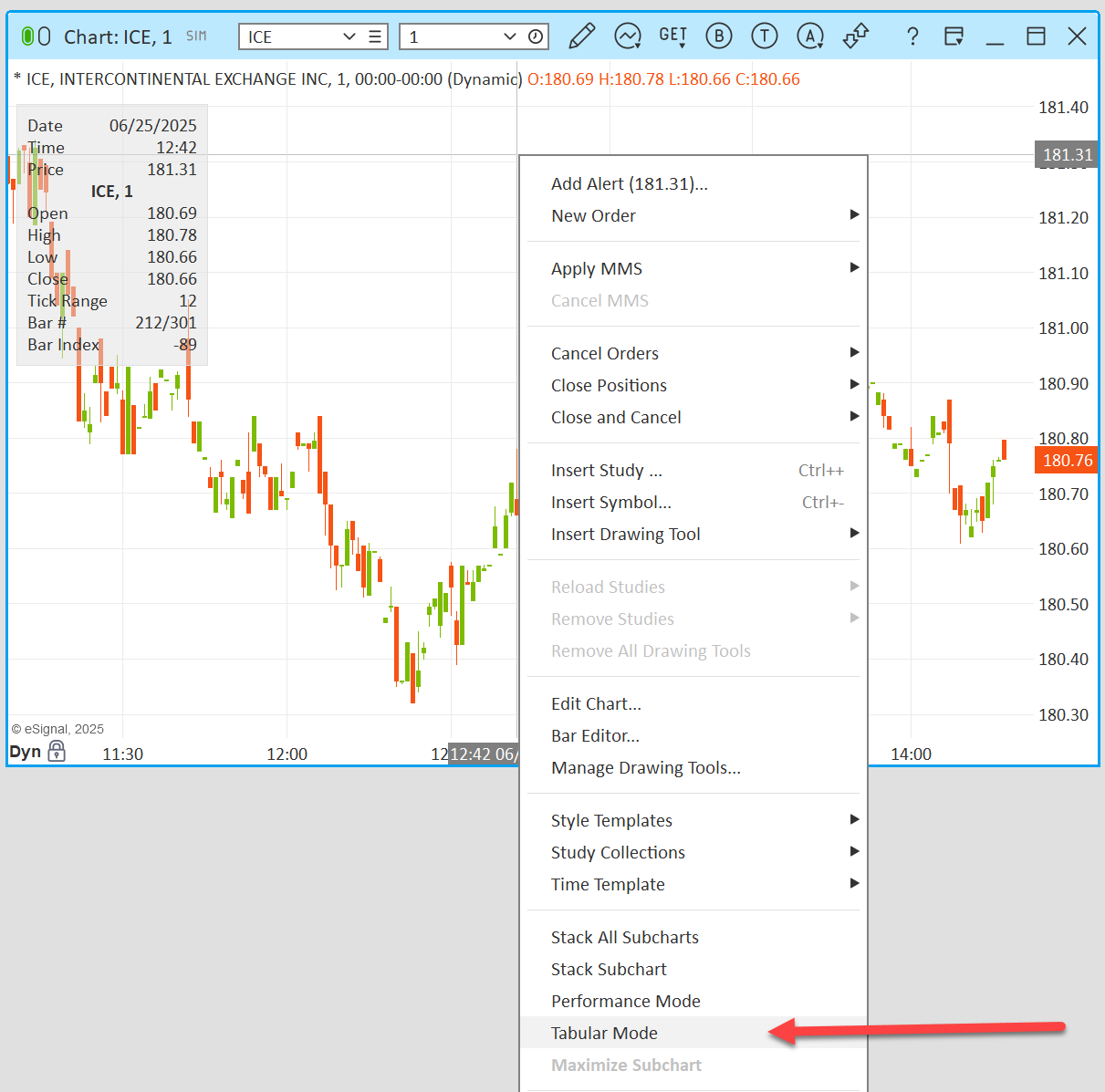1105x1092 pixels.
Task: Click the GET toolbar icon
Action: (673, 36)
